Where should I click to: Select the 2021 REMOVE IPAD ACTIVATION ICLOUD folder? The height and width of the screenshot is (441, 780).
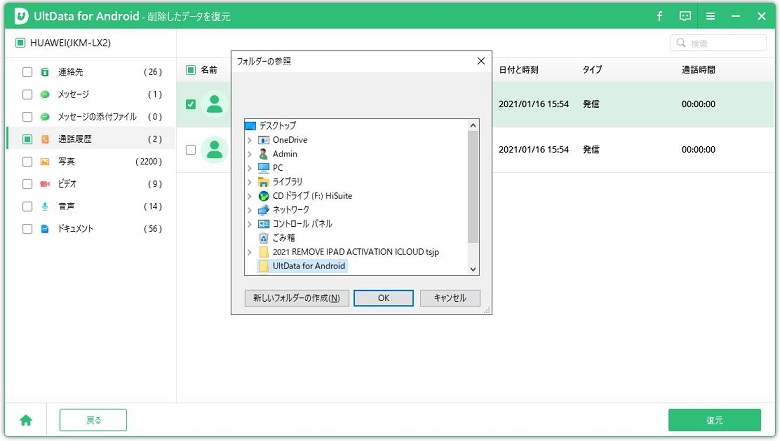[349, 252]
